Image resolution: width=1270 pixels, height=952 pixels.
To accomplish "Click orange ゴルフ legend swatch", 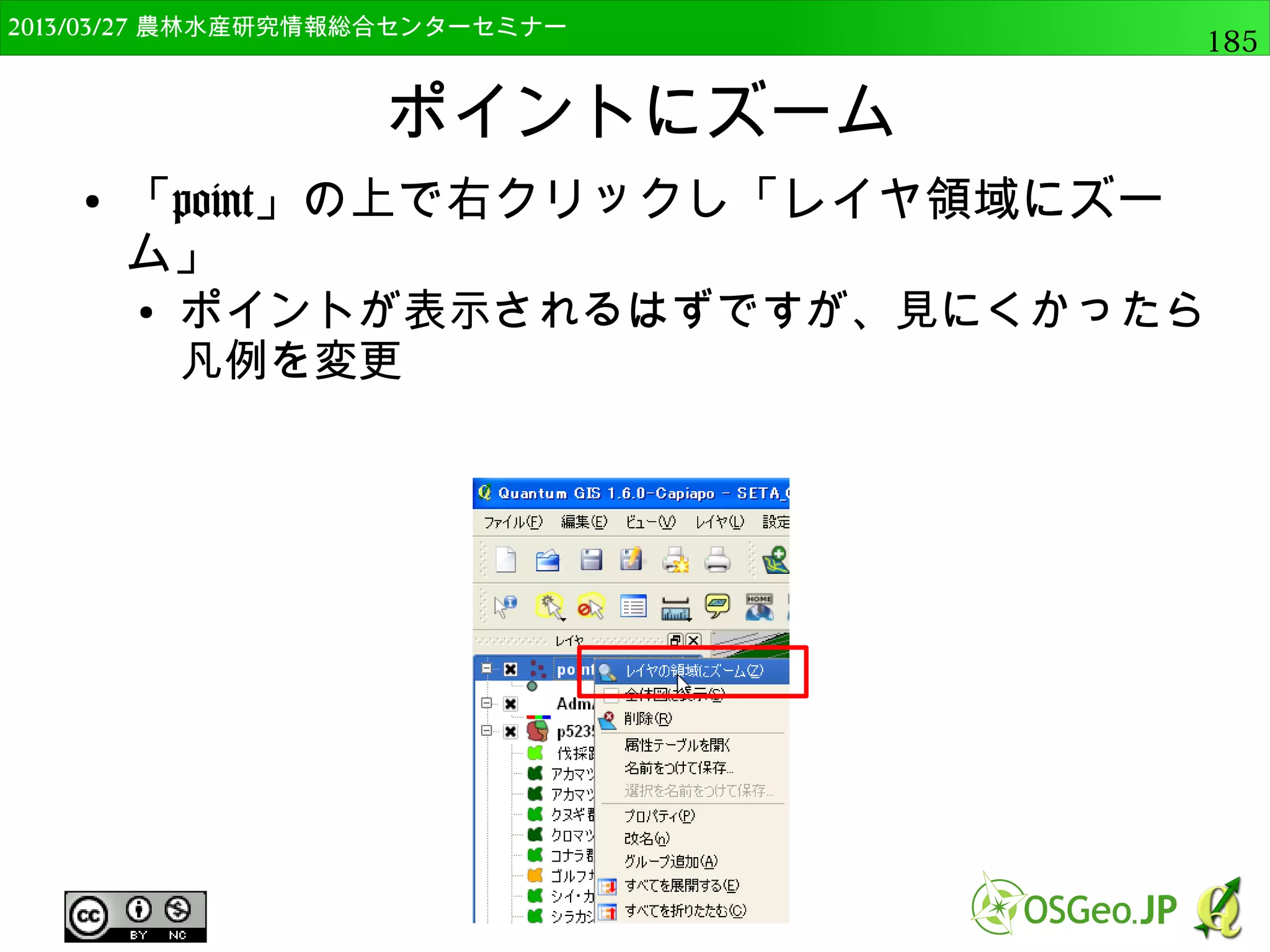I will pos(535,875).
